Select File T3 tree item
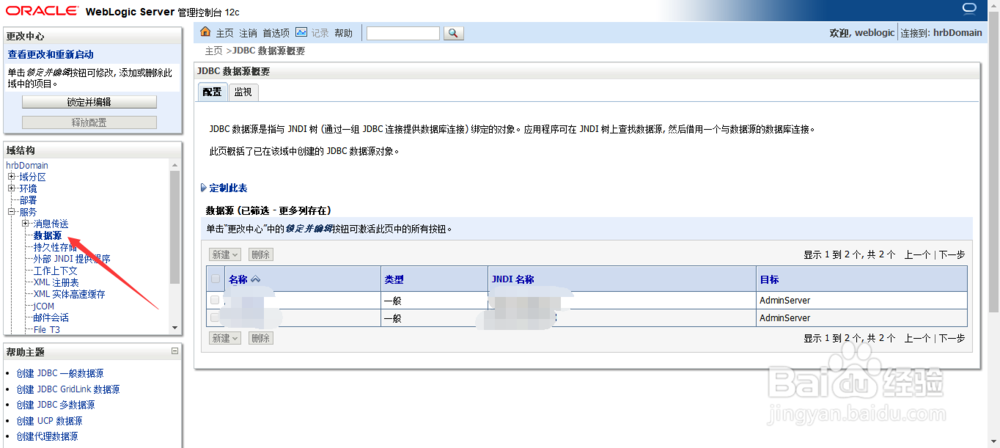The width and height of the screenshot is (1000, 448). click(x=48, y=329)
